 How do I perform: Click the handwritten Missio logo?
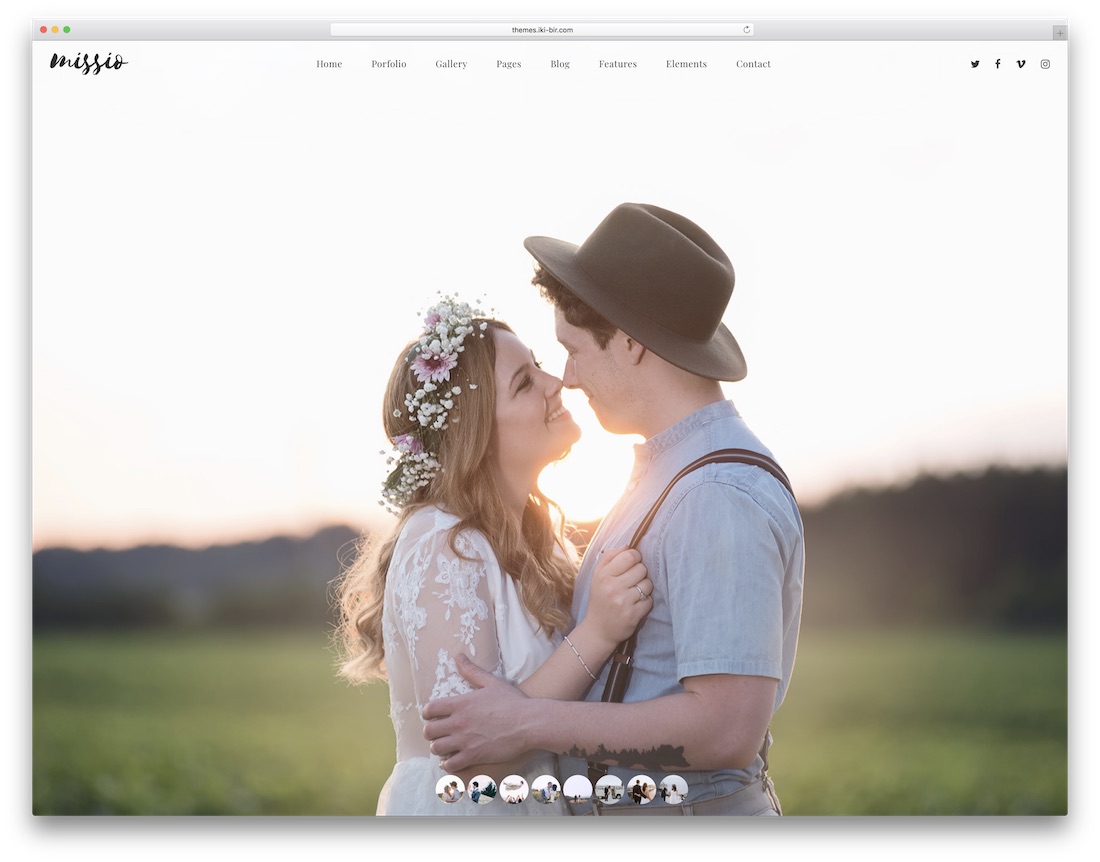tap(88, 62)
